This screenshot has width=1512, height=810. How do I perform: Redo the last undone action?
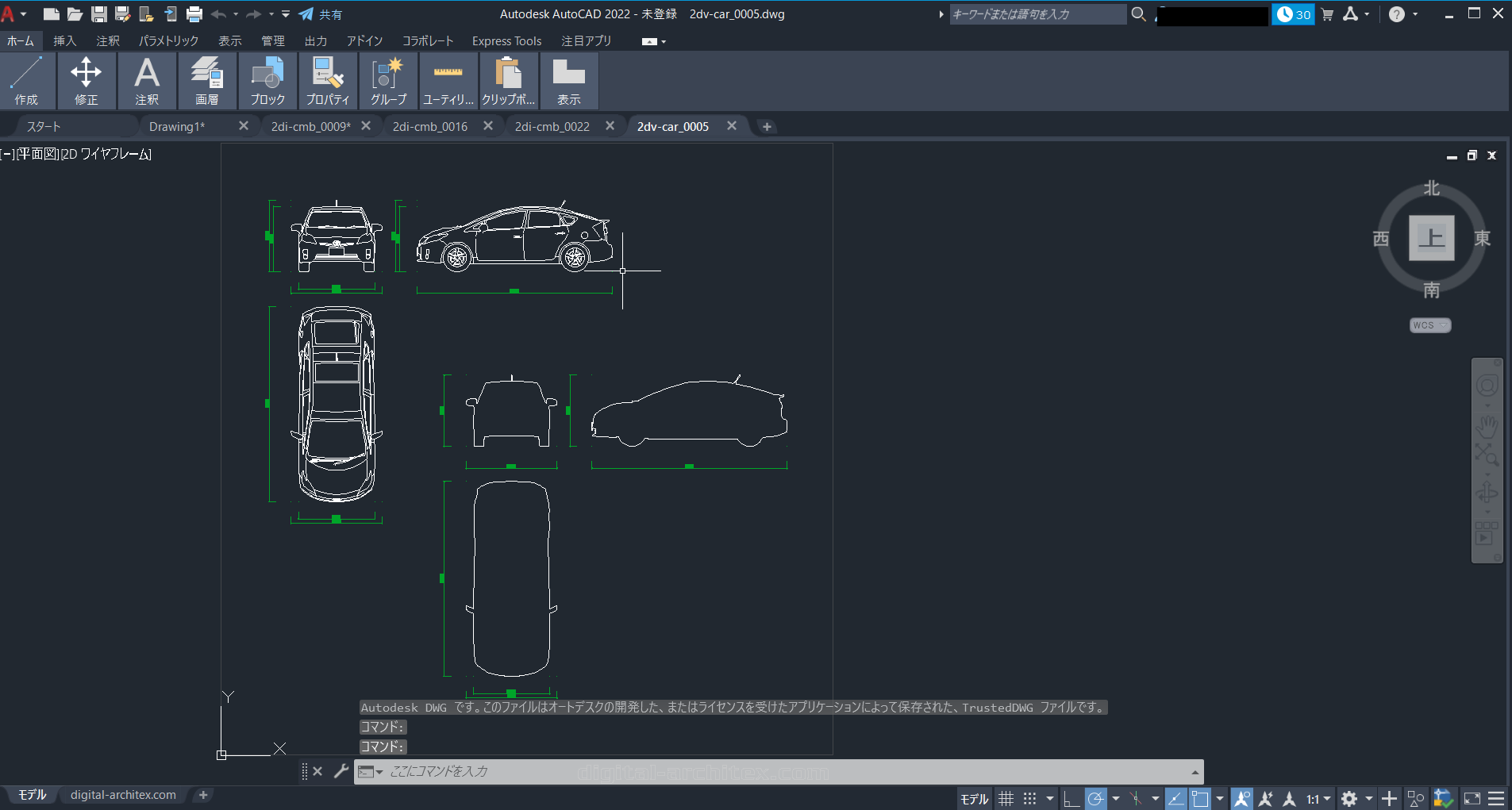pyautogui.click(x=253, y=14)
